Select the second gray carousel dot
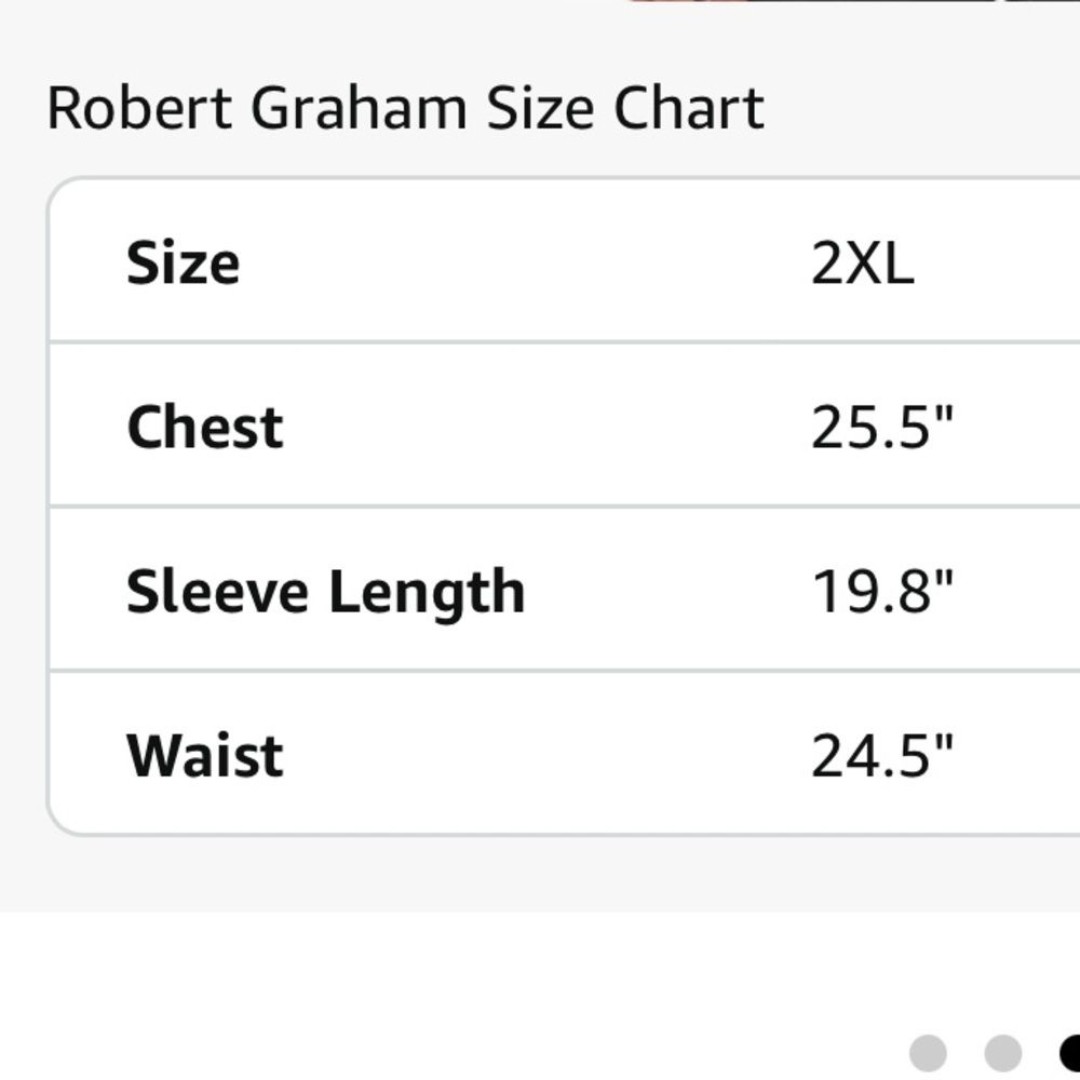The width and height of the screenshot is (1080, 1080). point(1003,1053)
